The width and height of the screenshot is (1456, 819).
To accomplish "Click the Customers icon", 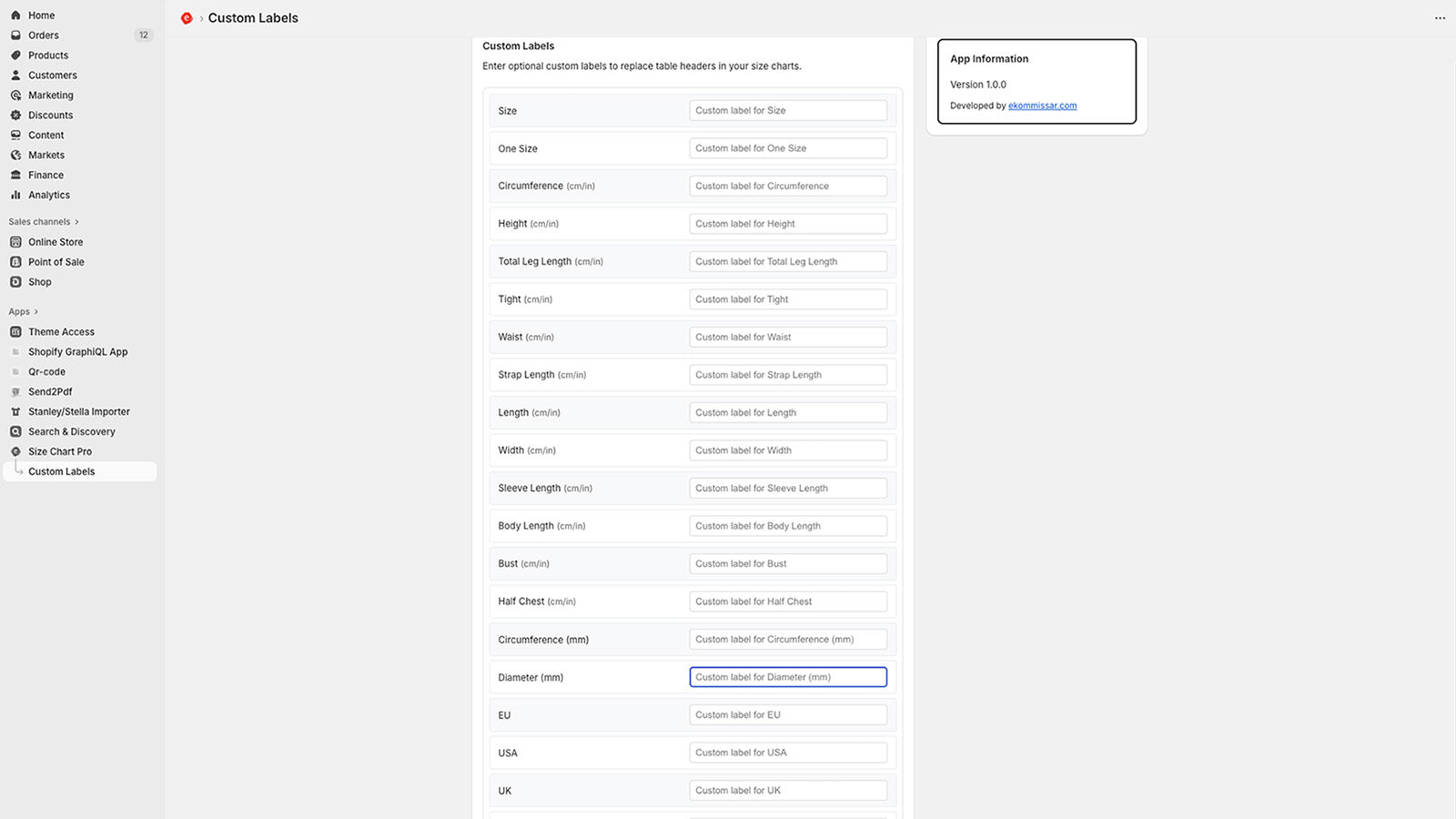I will click(15, 75).
